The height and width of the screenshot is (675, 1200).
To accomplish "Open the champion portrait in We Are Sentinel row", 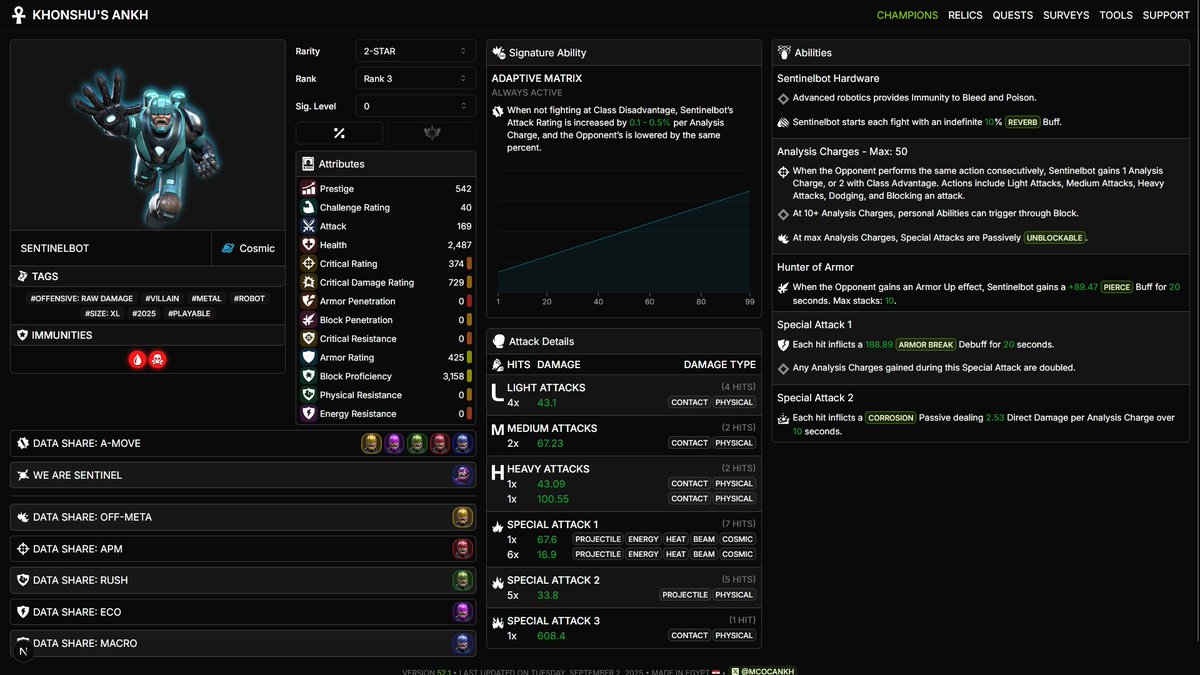I will [x=462, y=475].
